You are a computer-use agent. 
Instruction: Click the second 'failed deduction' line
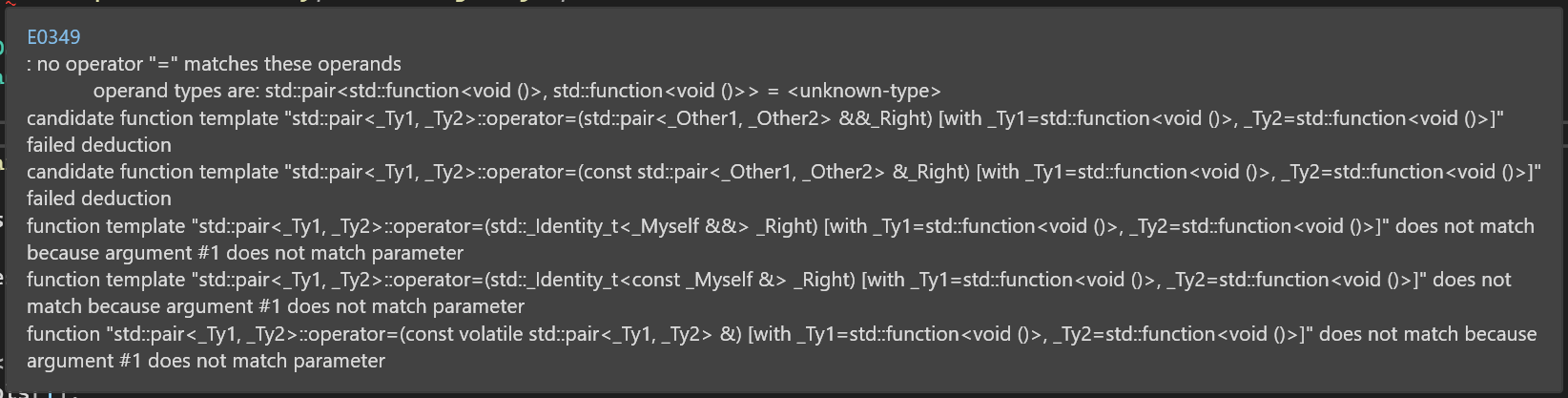[x=99, y=199]
